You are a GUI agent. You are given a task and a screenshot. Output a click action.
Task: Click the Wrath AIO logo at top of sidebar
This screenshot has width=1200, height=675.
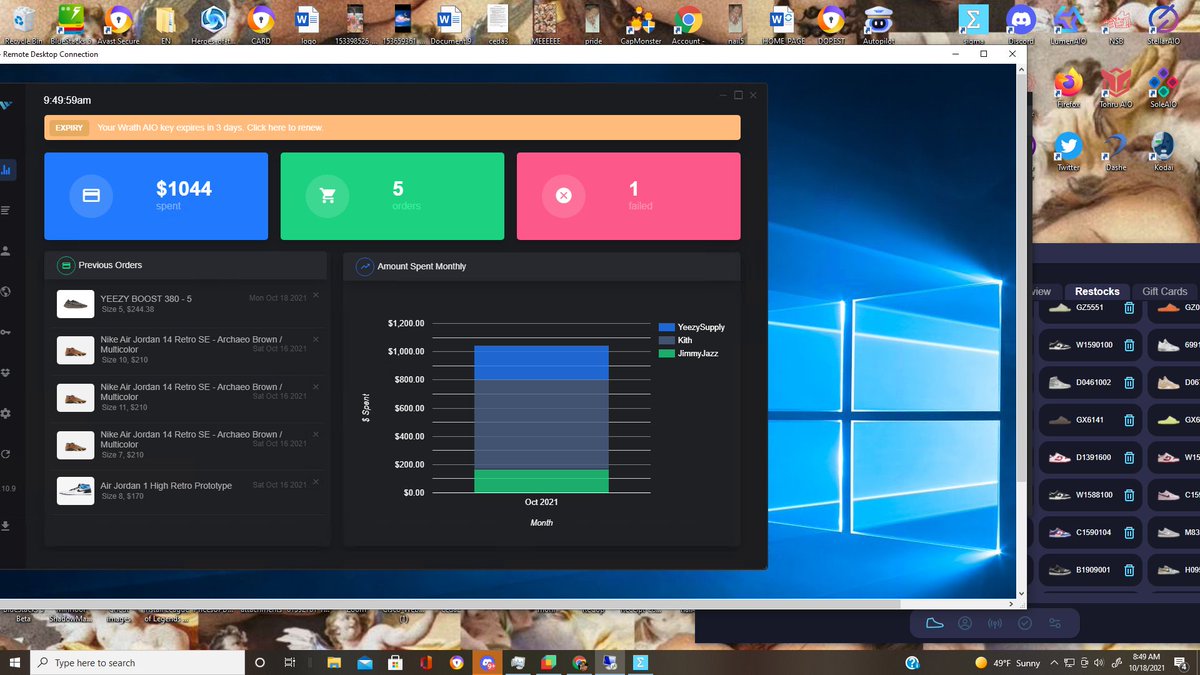pos(6,104)
